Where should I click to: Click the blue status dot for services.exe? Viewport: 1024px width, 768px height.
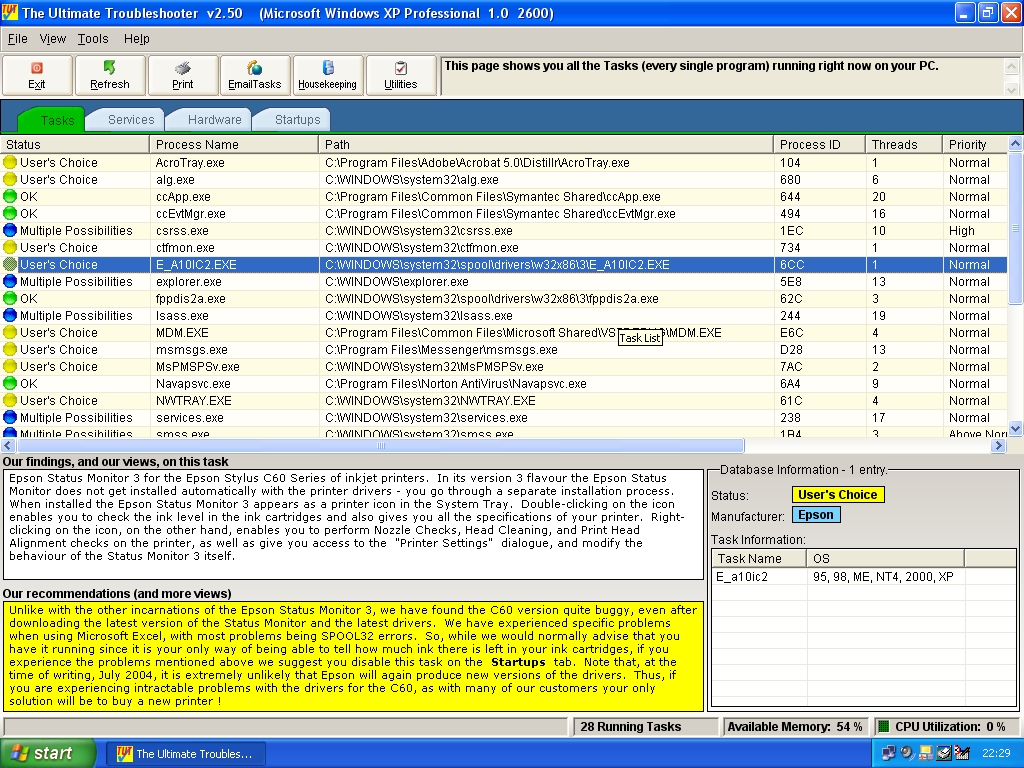(10, 417)
